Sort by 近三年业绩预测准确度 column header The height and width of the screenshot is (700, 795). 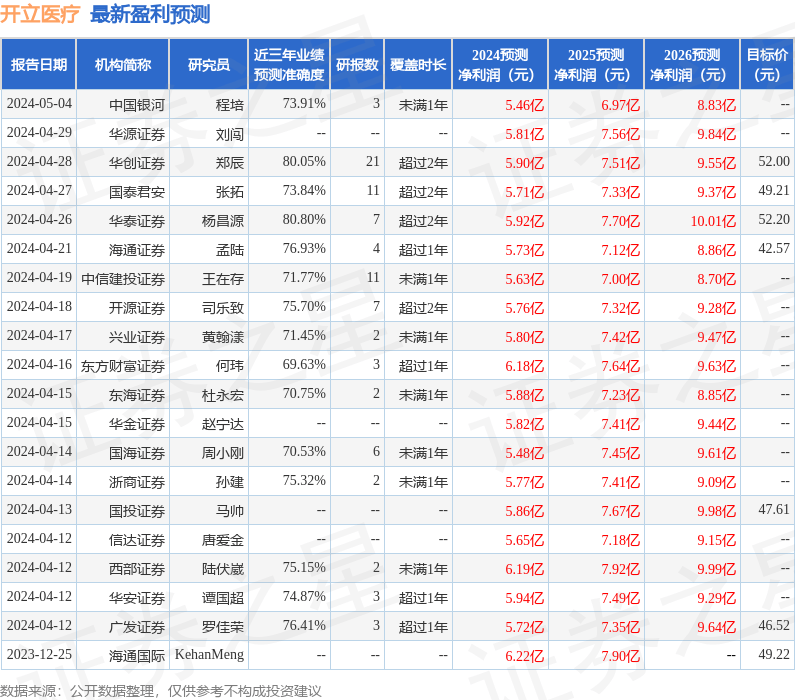pos(288,64)
